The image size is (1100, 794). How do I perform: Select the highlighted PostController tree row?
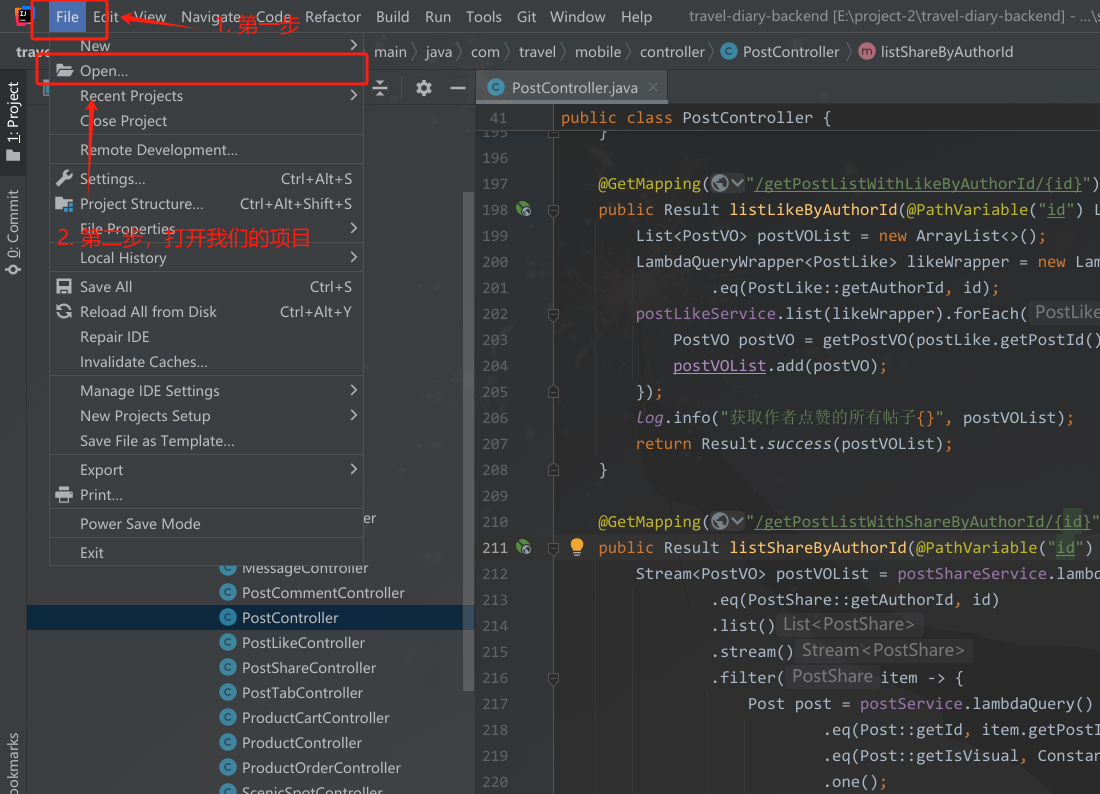pyautogui.click(x=250, y=617)
